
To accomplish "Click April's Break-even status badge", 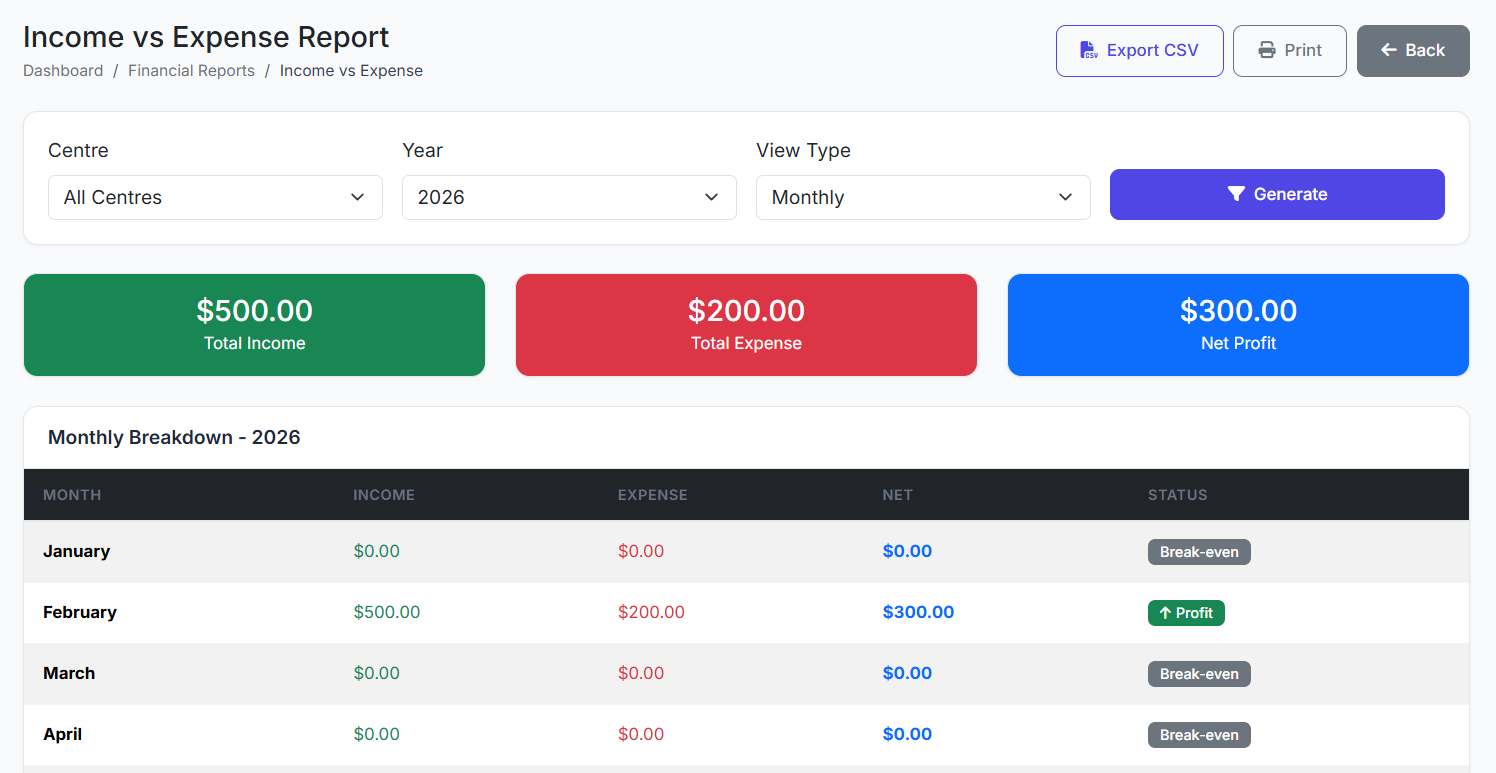I will tap(1199, 735).
